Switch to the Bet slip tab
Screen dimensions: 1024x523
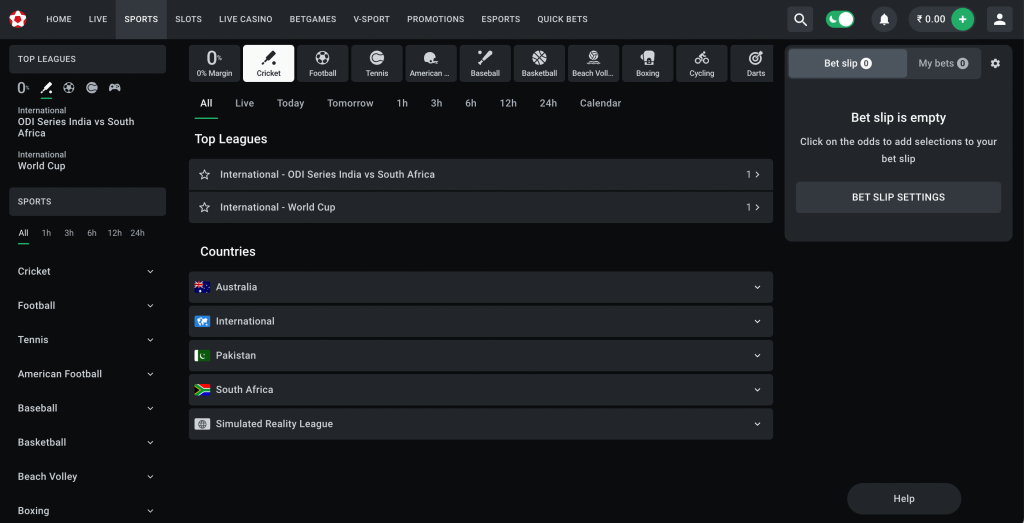pos(848,63)
